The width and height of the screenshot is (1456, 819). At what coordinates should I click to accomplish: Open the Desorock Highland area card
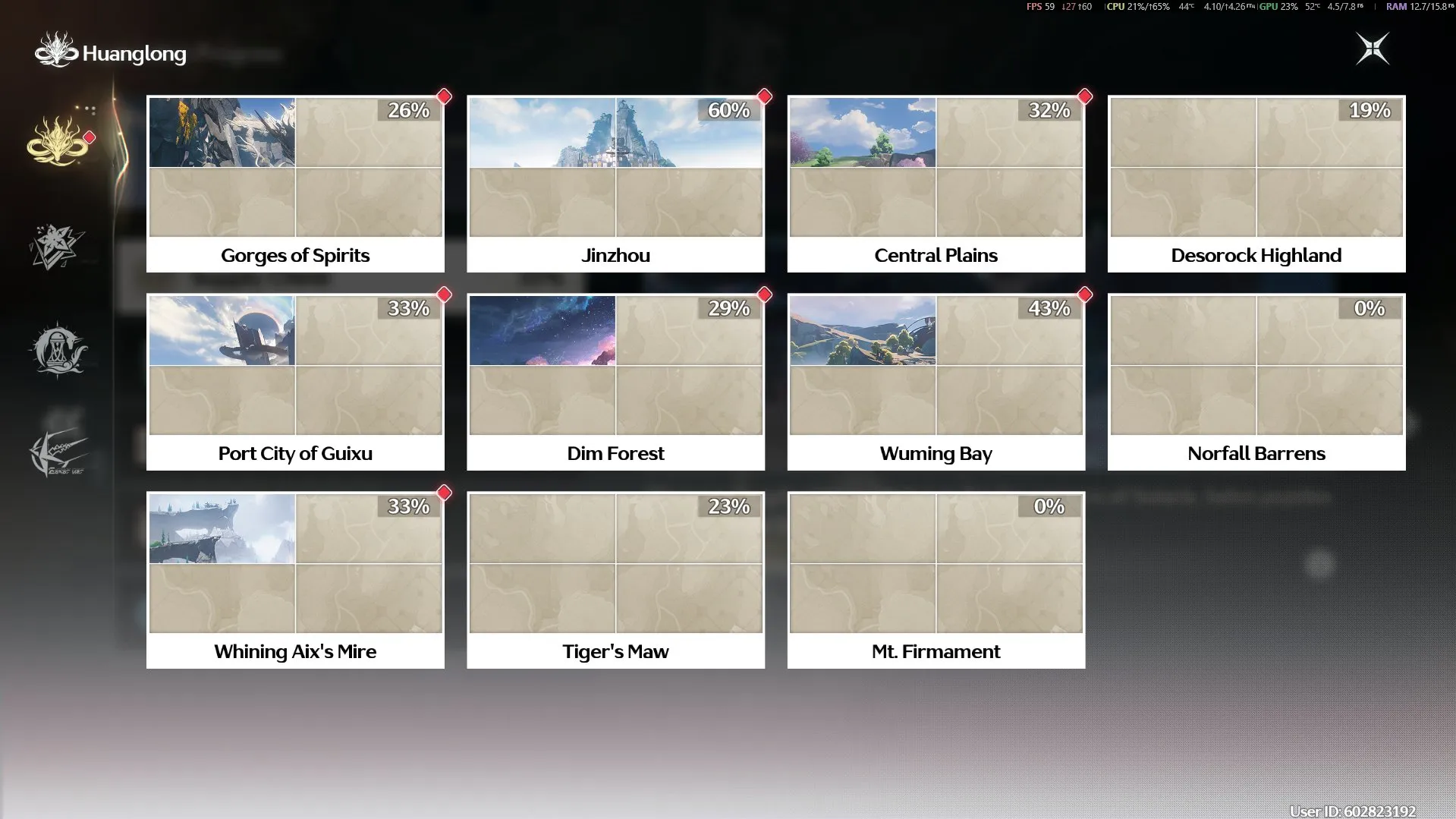point(1256,184)
